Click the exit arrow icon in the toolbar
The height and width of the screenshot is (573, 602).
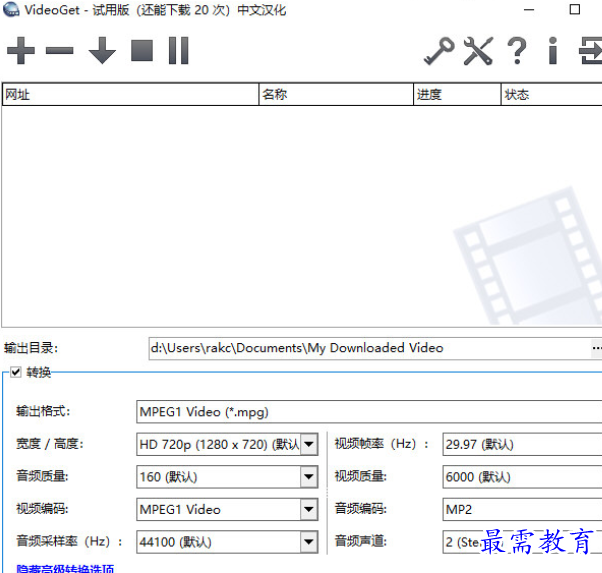pyautogui.click(x=590, y=51)
